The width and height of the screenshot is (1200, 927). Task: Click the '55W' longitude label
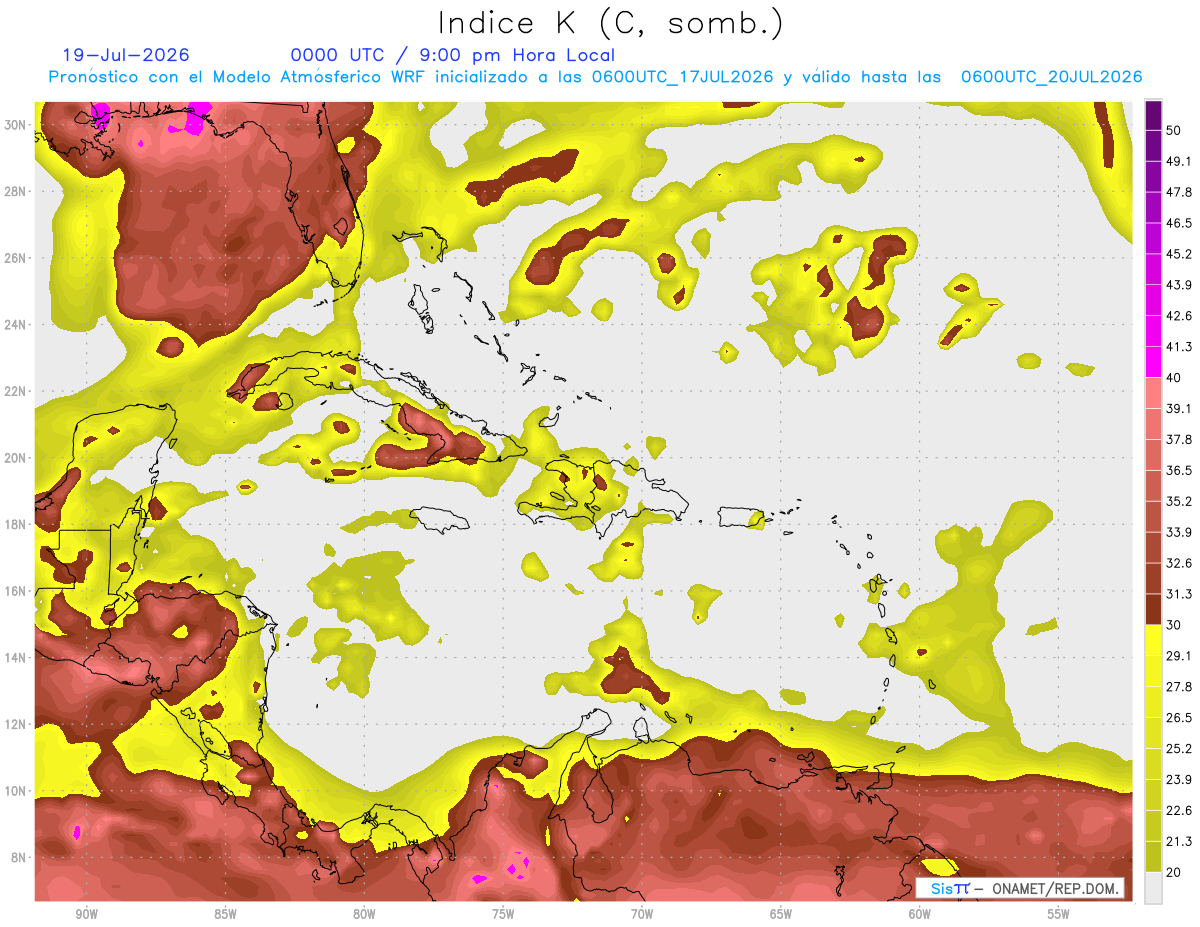pyautogui.click(x=1059, y=914)
